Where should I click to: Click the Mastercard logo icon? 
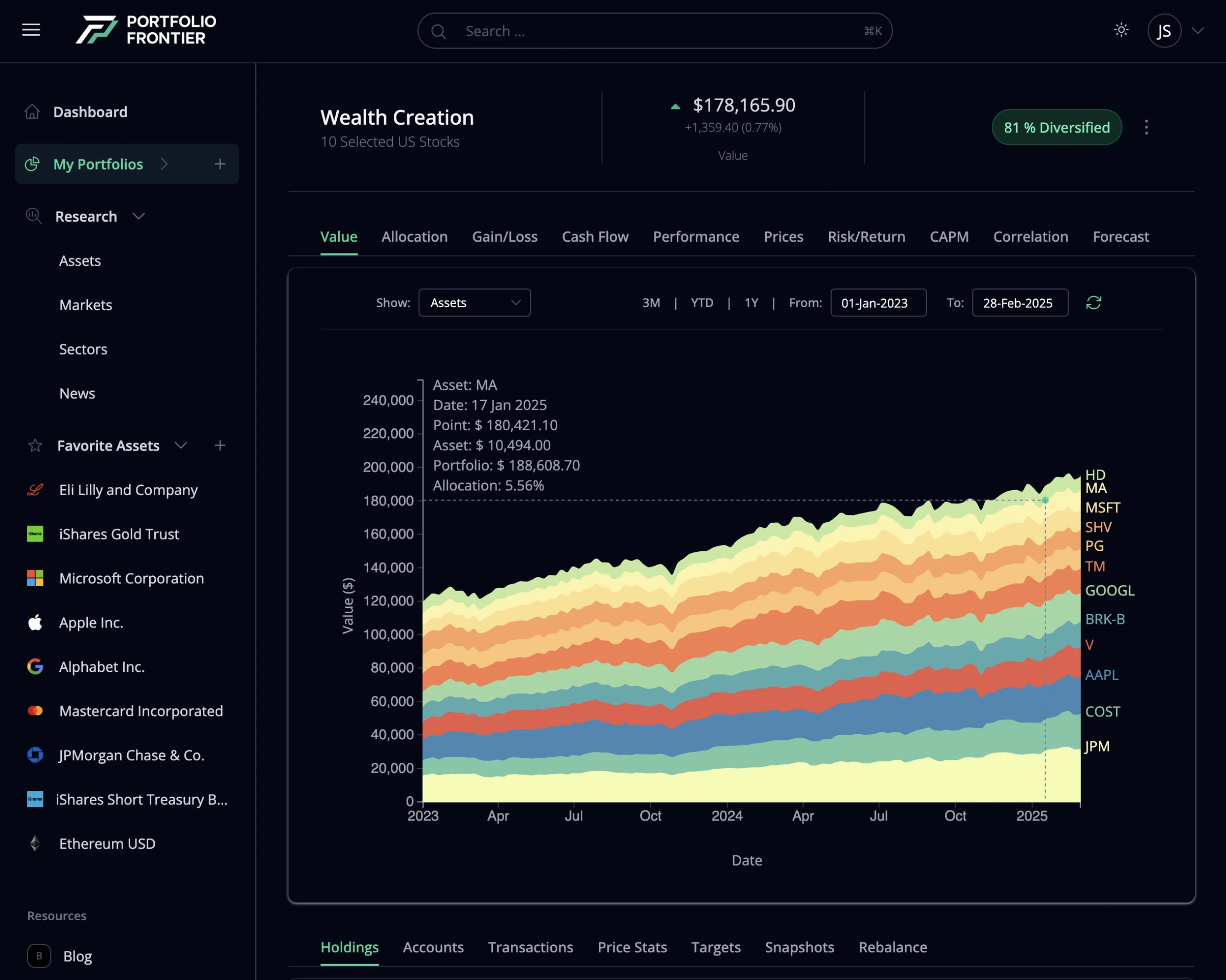coord(35,711)
